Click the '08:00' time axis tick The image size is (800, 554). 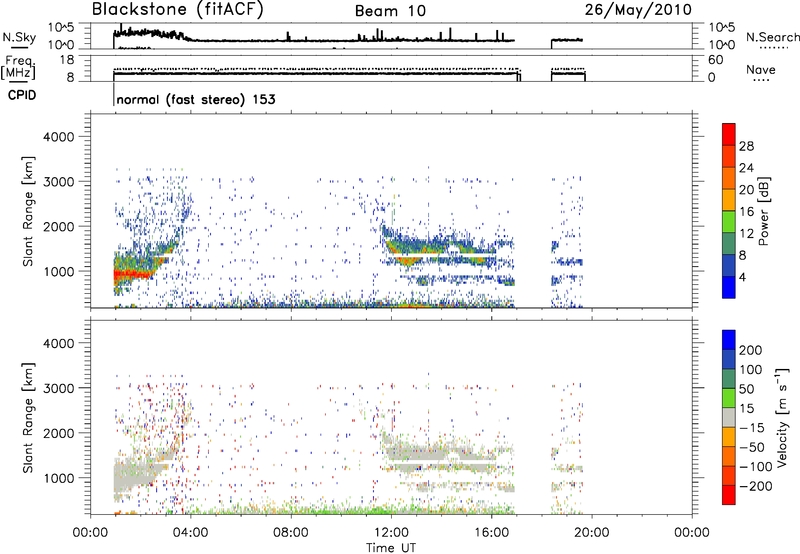click(291, 533)
